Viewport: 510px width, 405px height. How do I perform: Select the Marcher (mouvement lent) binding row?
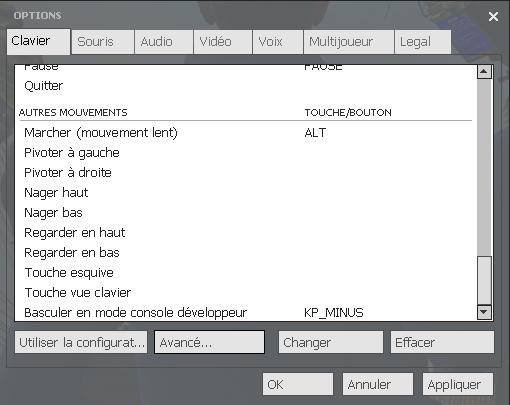(x=246, y=133)
